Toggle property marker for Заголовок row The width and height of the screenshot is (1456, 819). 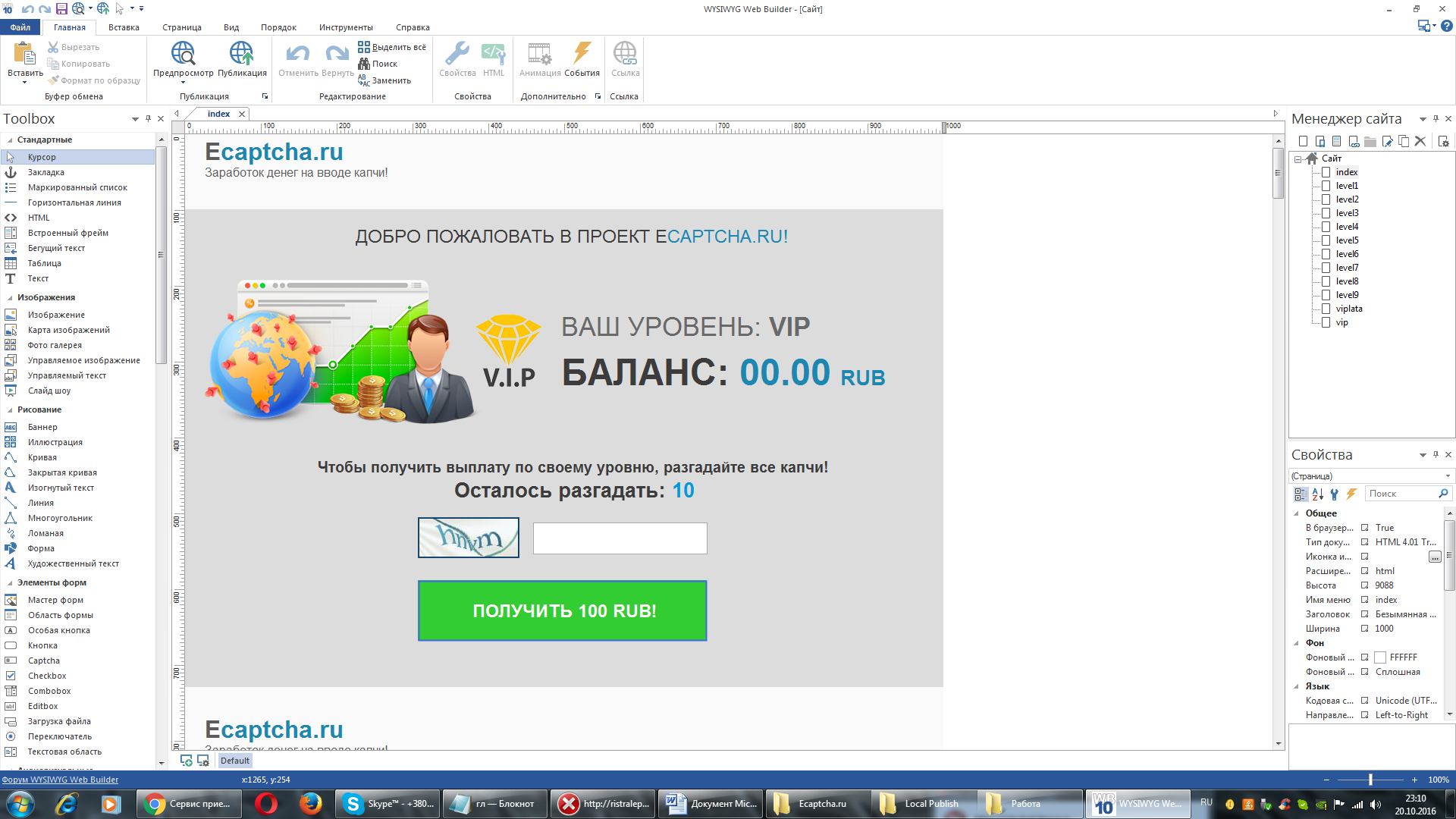1365,614
